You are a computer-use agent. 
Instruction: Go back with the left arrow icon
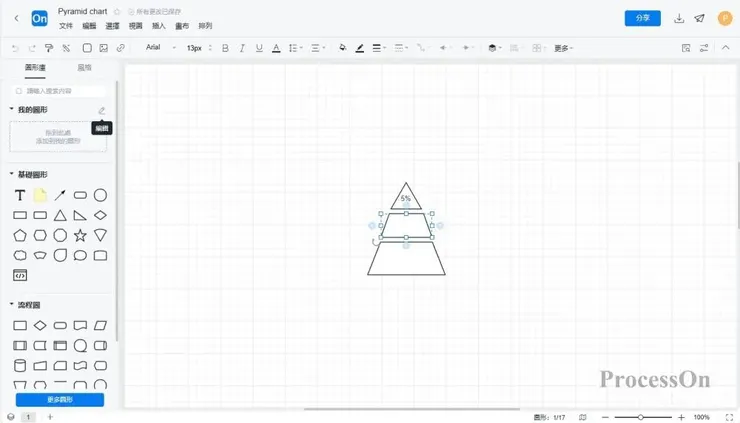(17, 18)
